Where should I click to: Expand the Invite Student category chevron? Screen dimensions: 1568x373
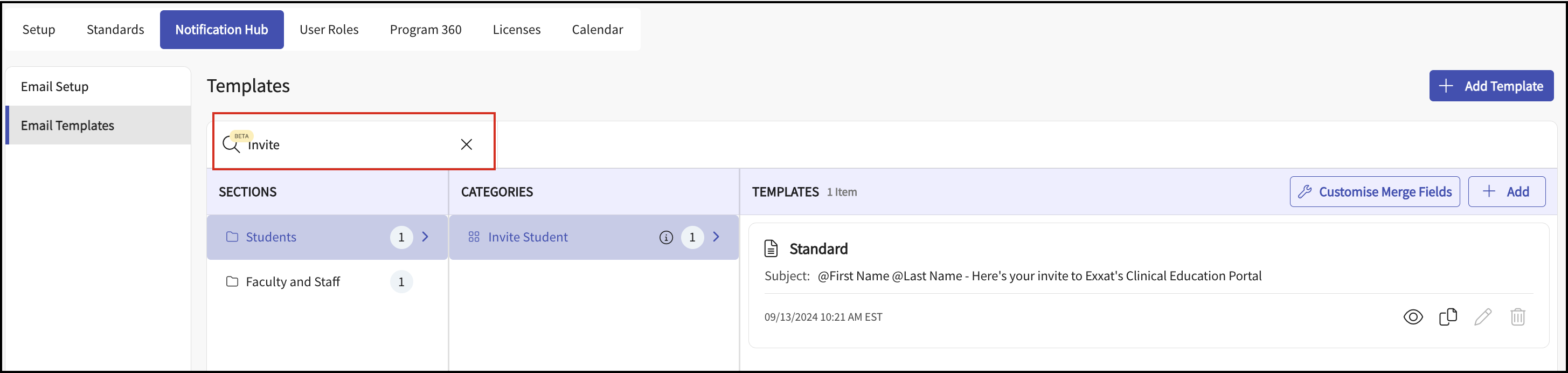pyautogui.click(x=717, y=237)
